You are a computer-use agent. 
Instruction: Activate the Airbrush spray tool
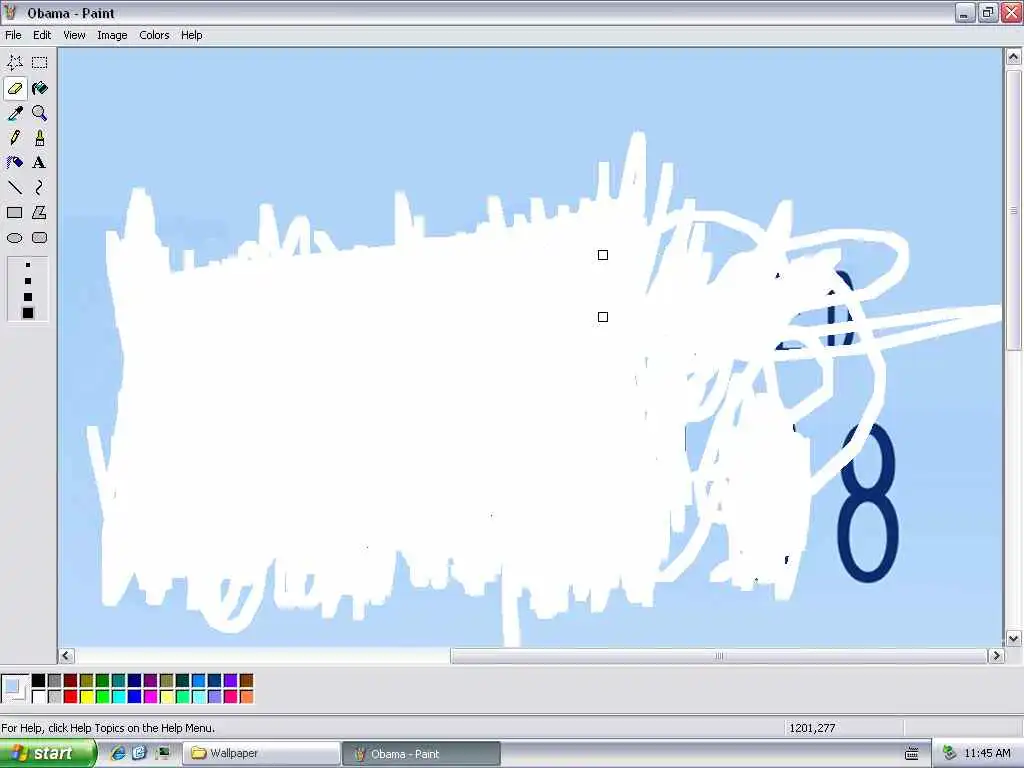15,163
